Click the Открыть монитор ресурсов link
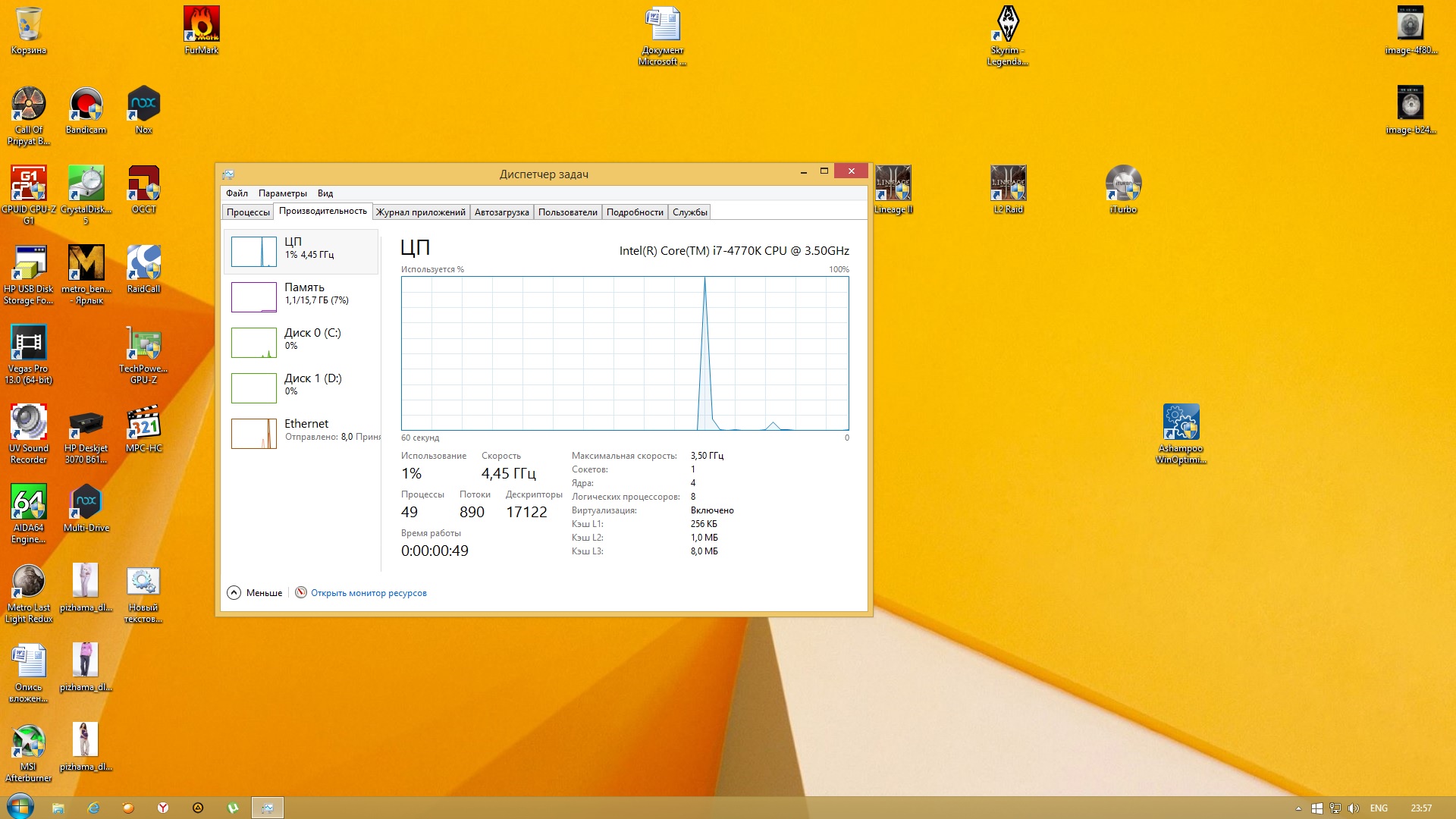This screenshot has height=819, width=1456. tap(369, 593)
